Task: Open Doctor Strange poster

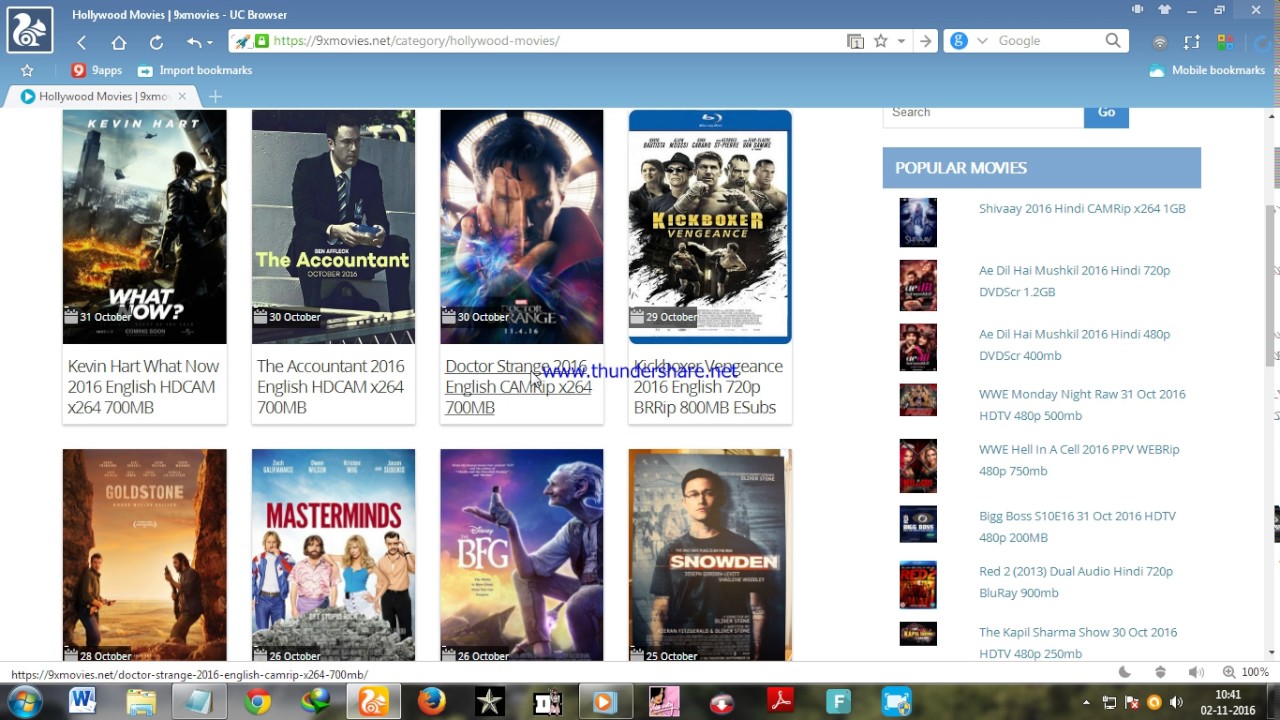Action: click(x=522, y=226)
